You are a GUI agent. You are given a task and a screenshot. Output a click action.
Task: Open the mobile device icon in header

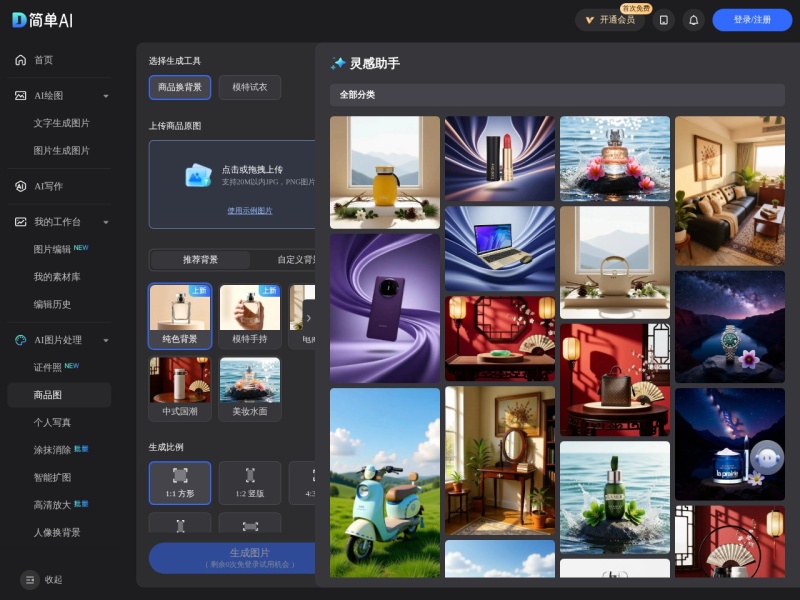664,20
